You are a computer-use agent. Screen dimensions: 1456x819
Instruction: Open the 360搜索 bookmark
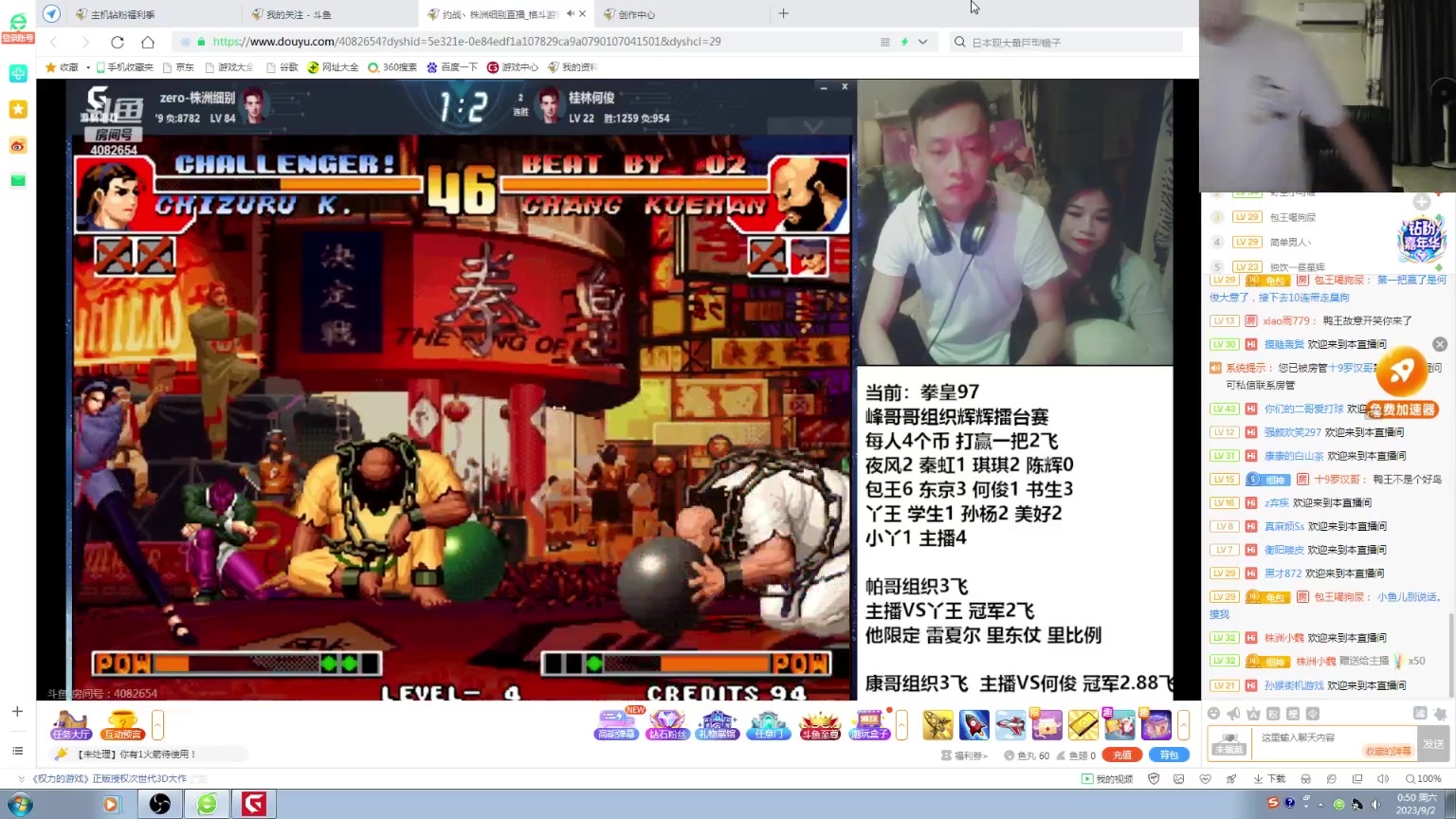click(x=392, y=67)
